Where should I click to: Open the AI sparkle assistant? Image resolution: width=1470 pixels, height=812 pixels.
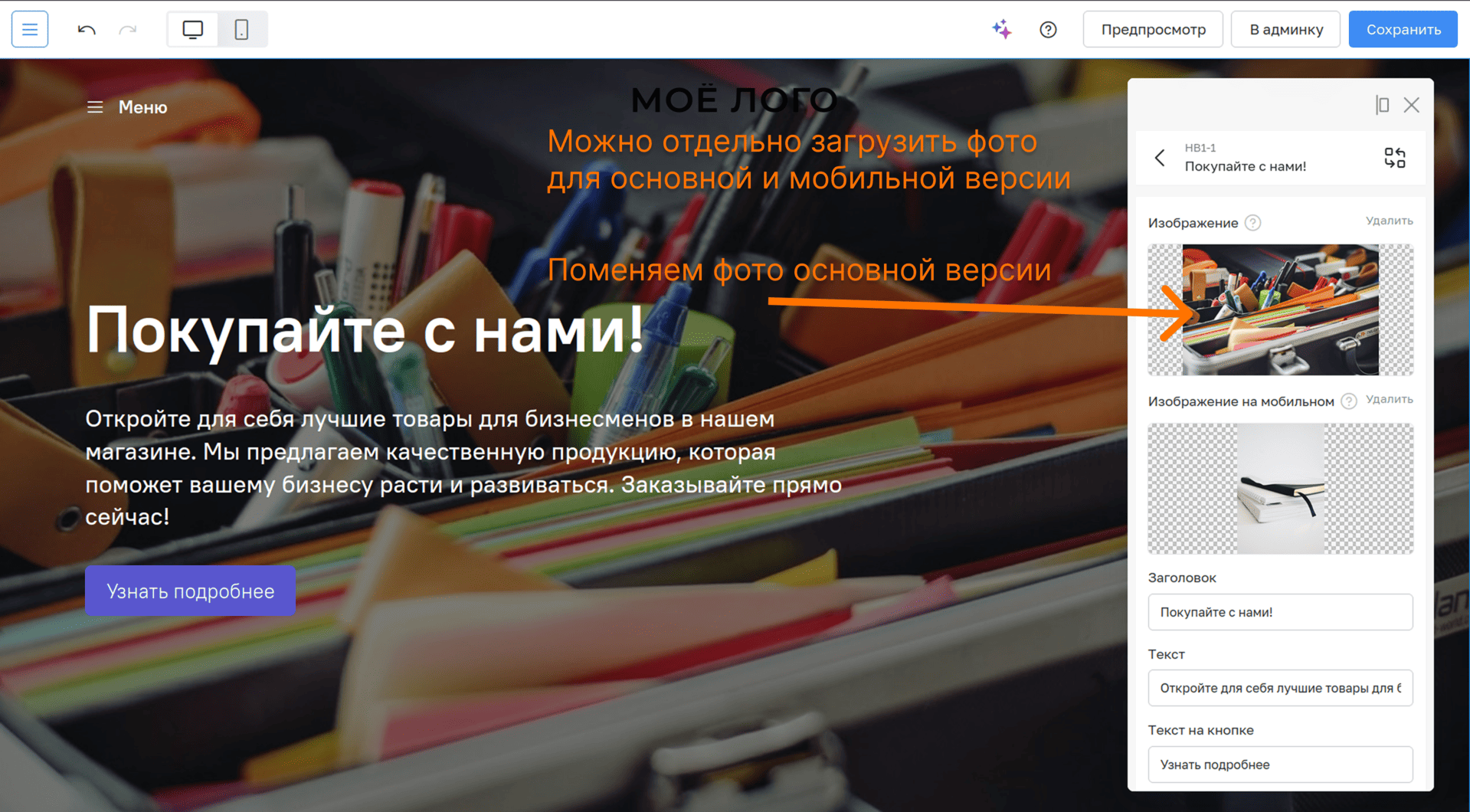1001,29
